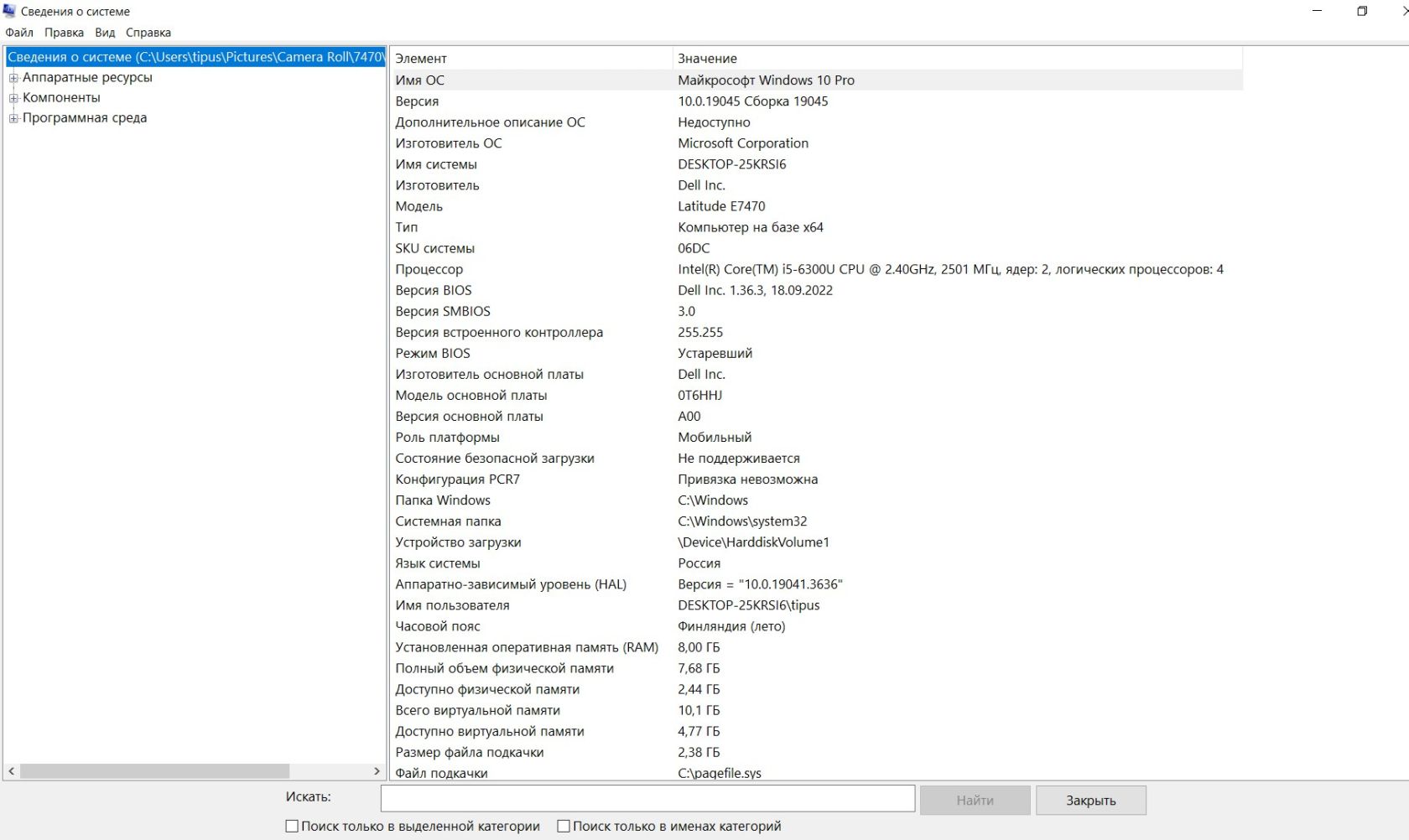This screenshot has width=1409, height=840.
Task: Focus the Искать search input field
Action: pyautogui.click(x=647, y=798)
